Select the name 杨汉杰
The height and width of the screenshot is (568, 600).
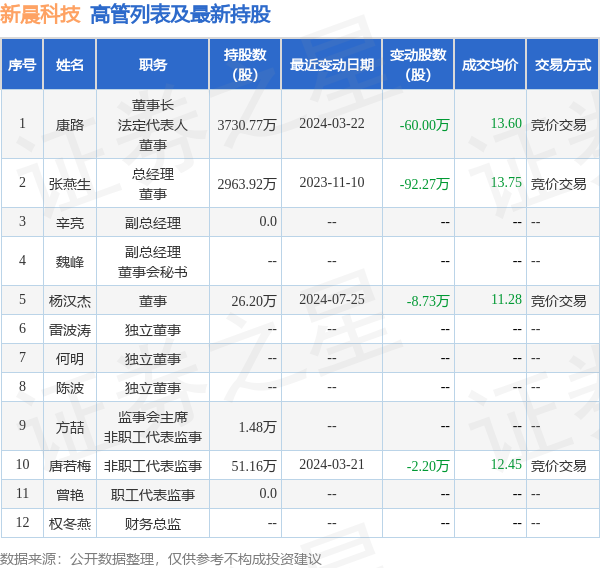[70, 301]
